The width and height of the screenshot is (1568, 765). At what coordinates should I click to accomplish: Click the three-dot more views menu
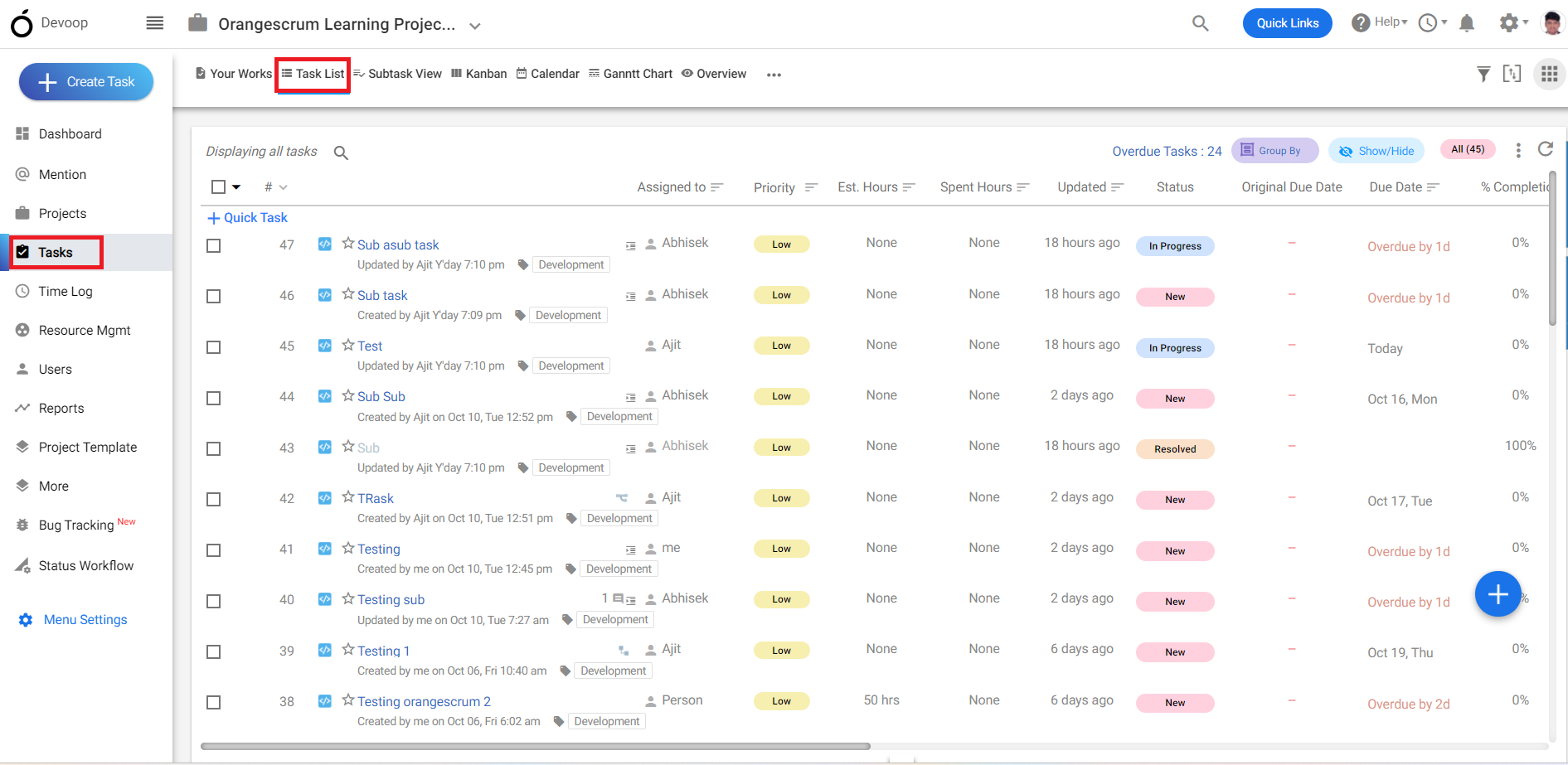click(774, 75)
